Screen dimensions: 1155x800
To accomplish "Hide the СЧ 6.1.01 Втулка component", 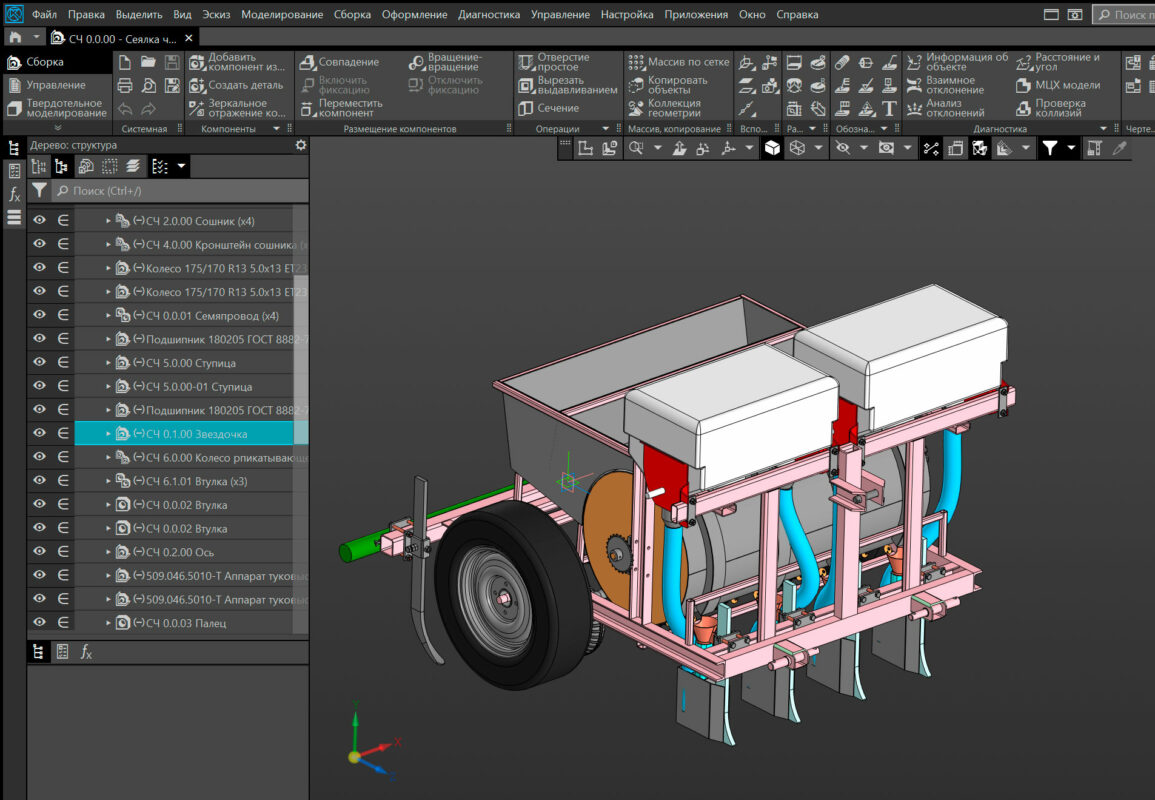I will 39,480.
